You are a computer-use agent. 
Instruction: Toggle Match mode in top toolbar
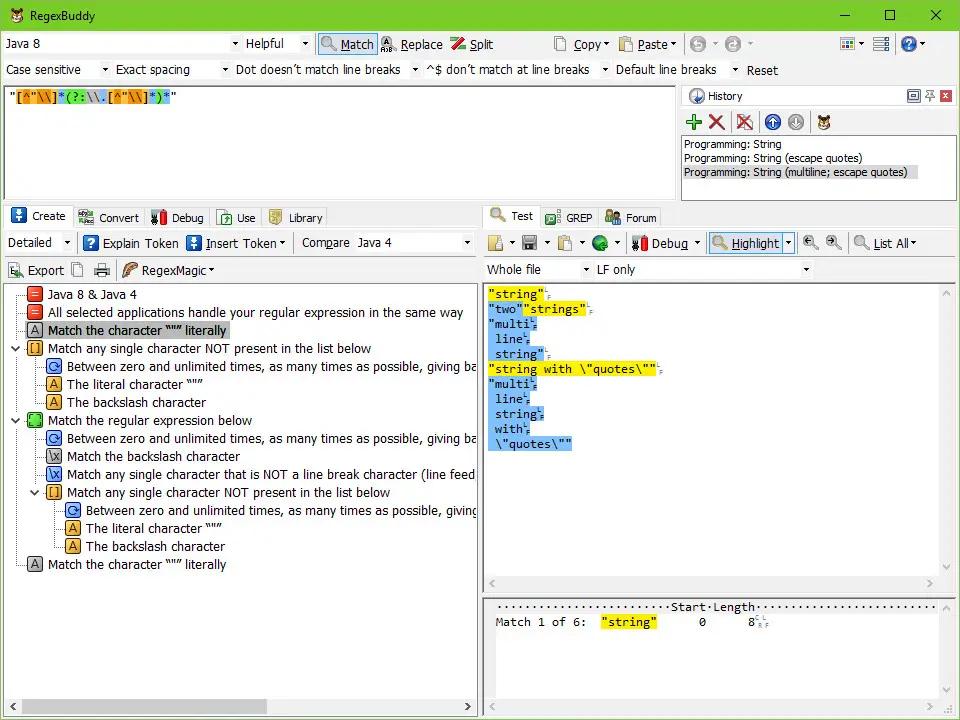tap(348, 44)
